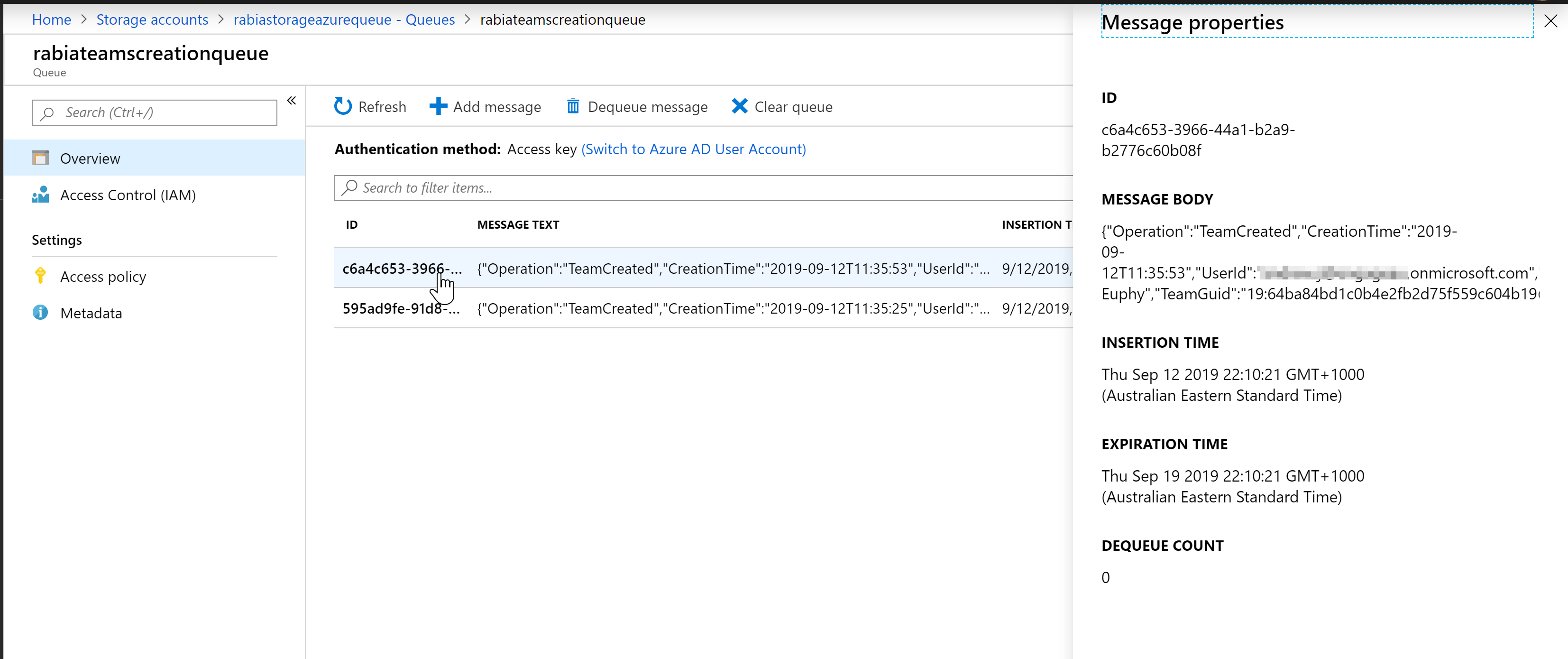This screenshot has width=1568, height=659.
Task: Click the Dequeue message button label
Action: pos(648,107)
